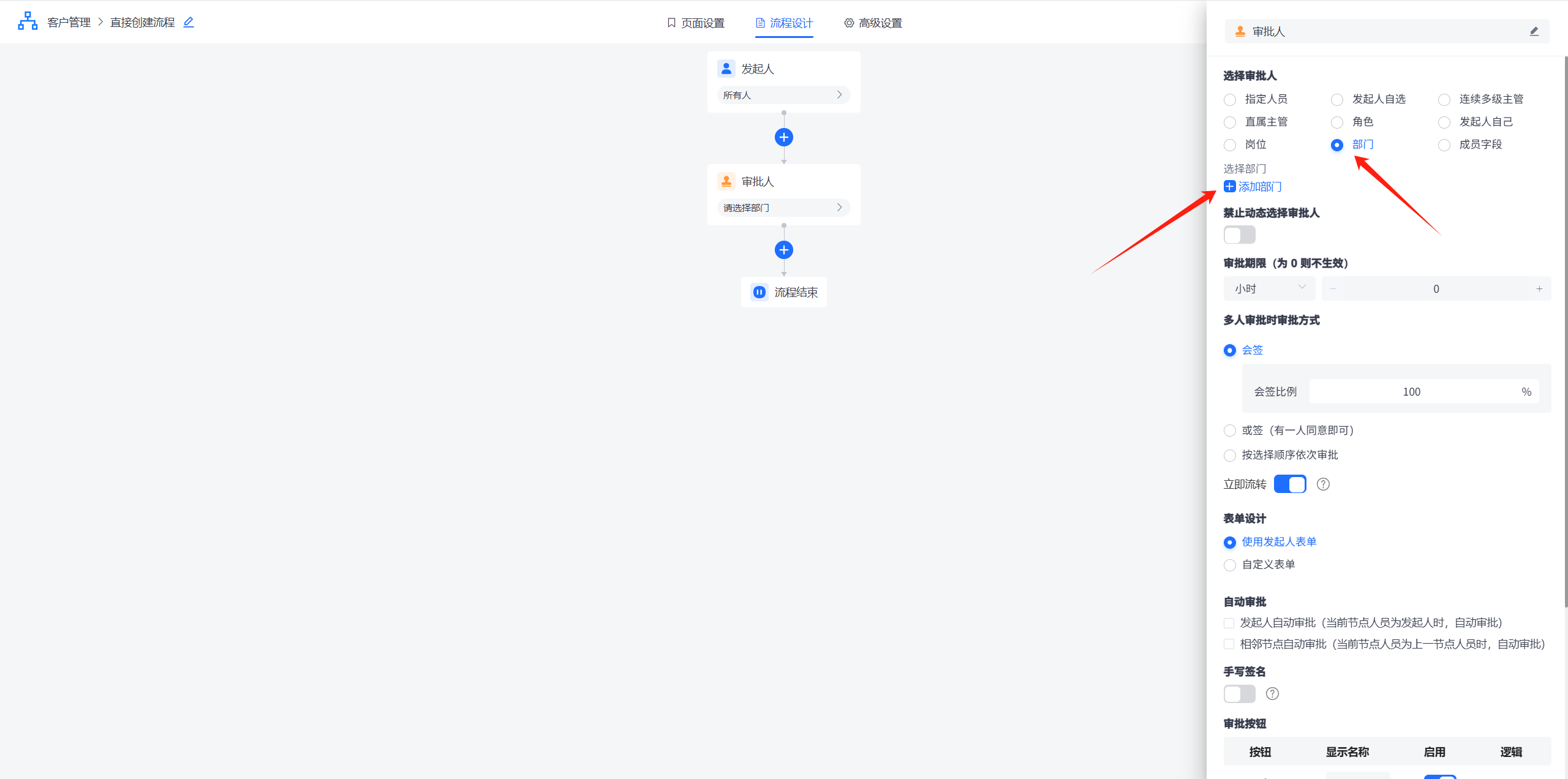Click the plus node button above 流程结束
The height and width of the screenshot is (779, 1568).
tap(783, 250)
